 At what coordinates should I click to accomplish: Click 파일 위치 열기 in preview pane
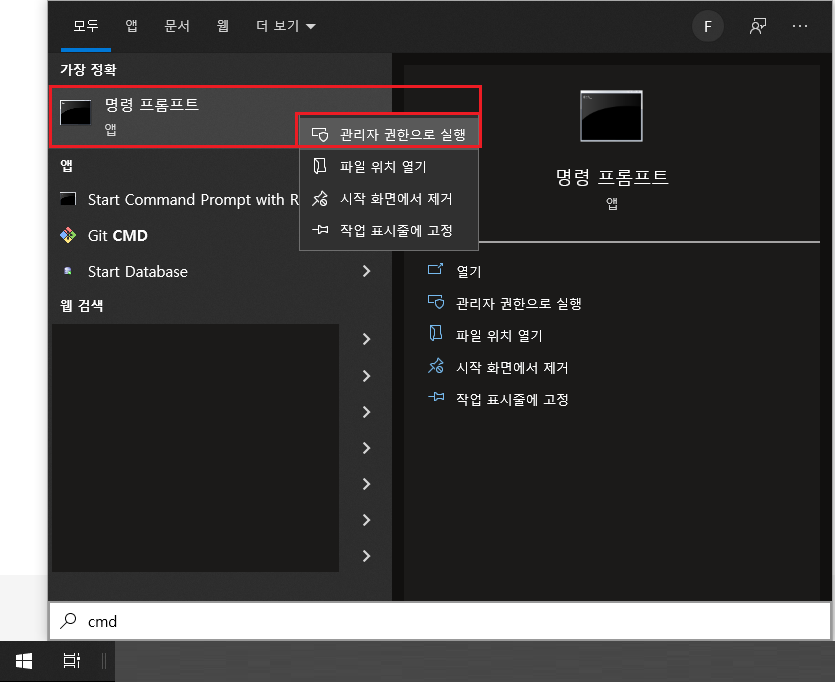(499, 335)
